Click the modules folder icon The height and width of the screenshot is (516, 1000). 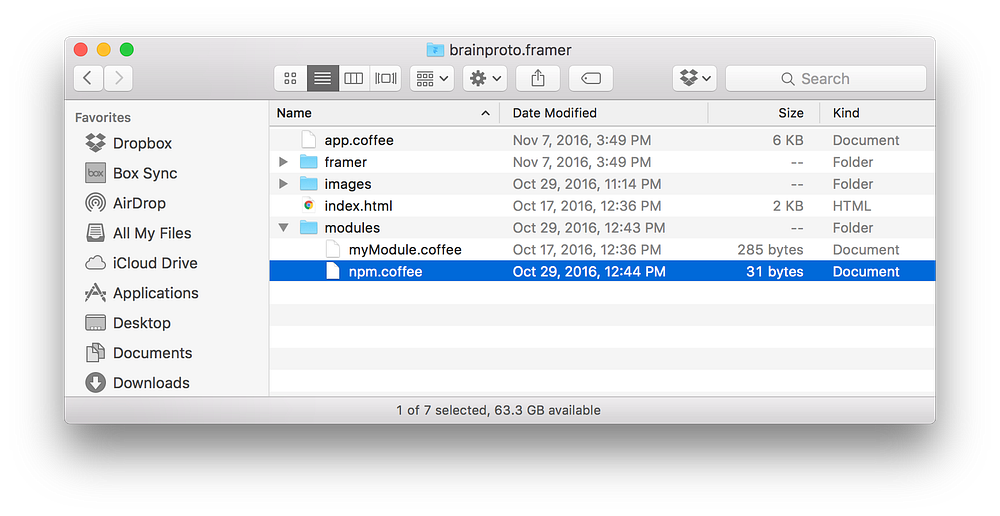click(x=309, y=228)
